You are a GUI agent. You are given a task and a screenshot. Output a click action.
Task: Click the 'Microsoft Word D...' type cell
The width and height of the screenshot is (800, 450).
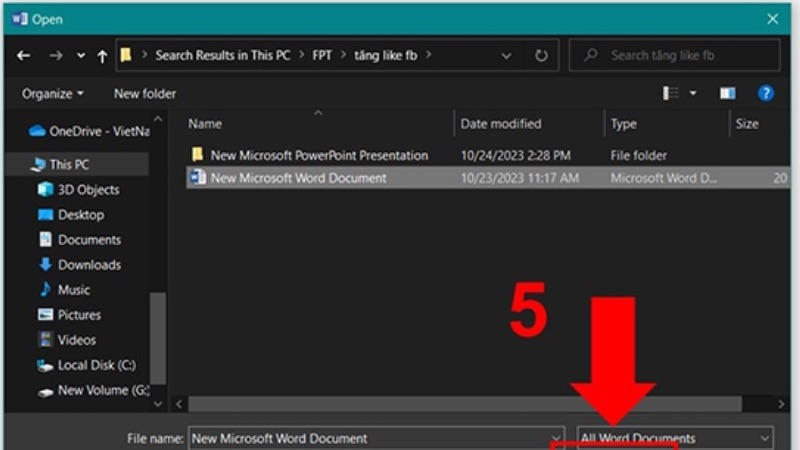coord(663,178)
